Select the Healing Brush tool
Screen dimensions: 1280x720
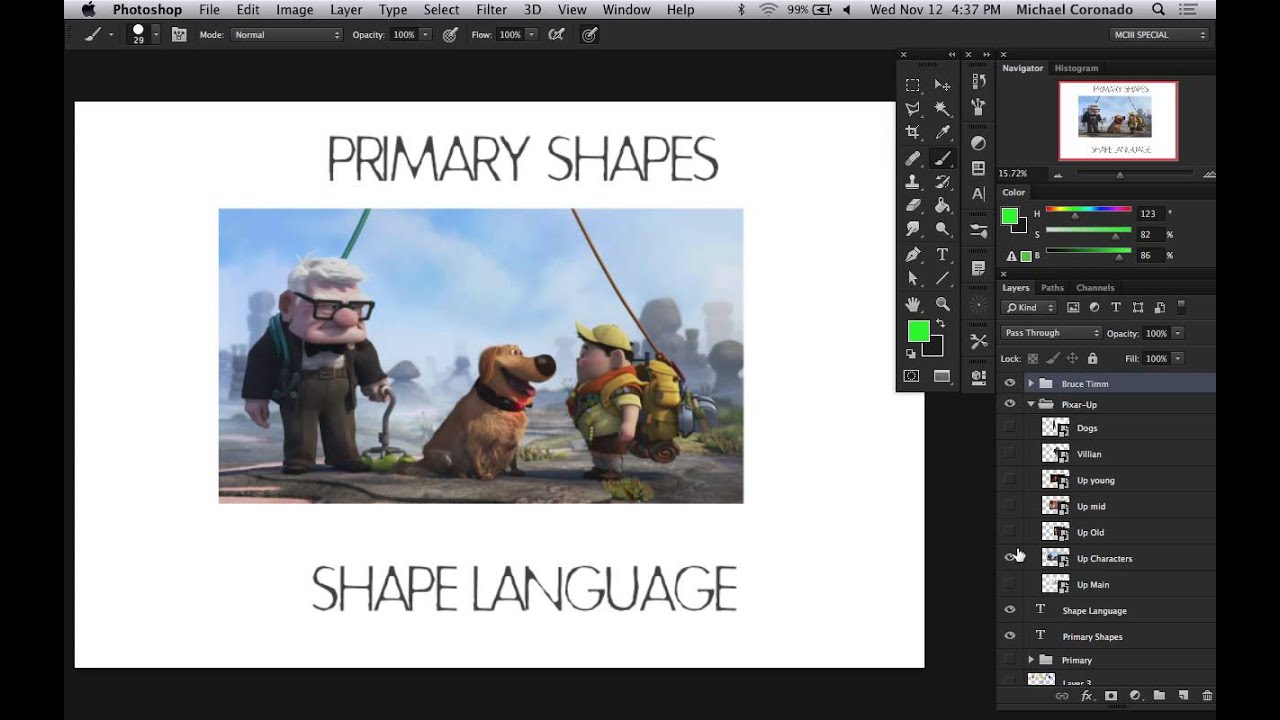[x=912, y=158]
